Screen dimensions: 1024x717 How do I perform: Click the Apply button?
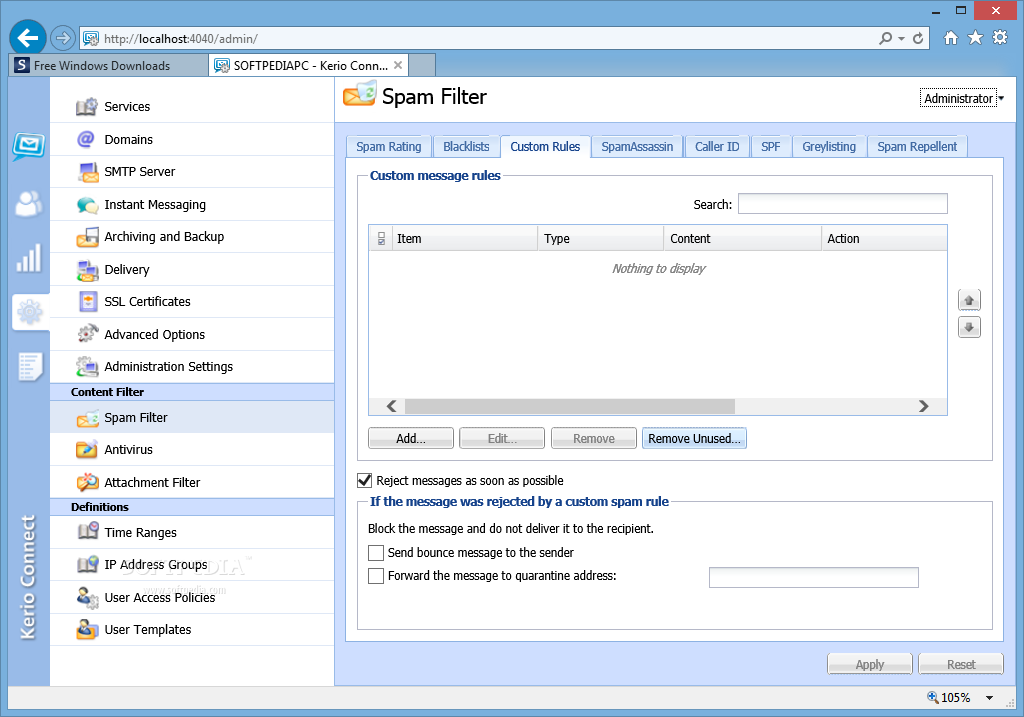coord(870,664)
